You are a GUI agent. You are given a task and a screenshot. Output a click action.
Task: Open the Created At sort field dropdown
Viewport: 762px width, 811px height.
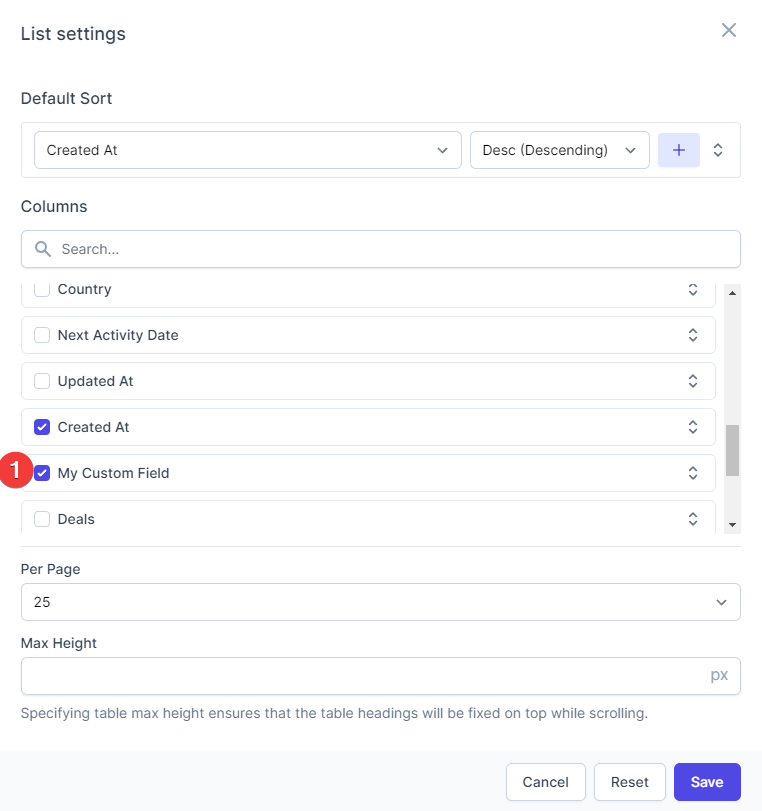tap(247, 149)
